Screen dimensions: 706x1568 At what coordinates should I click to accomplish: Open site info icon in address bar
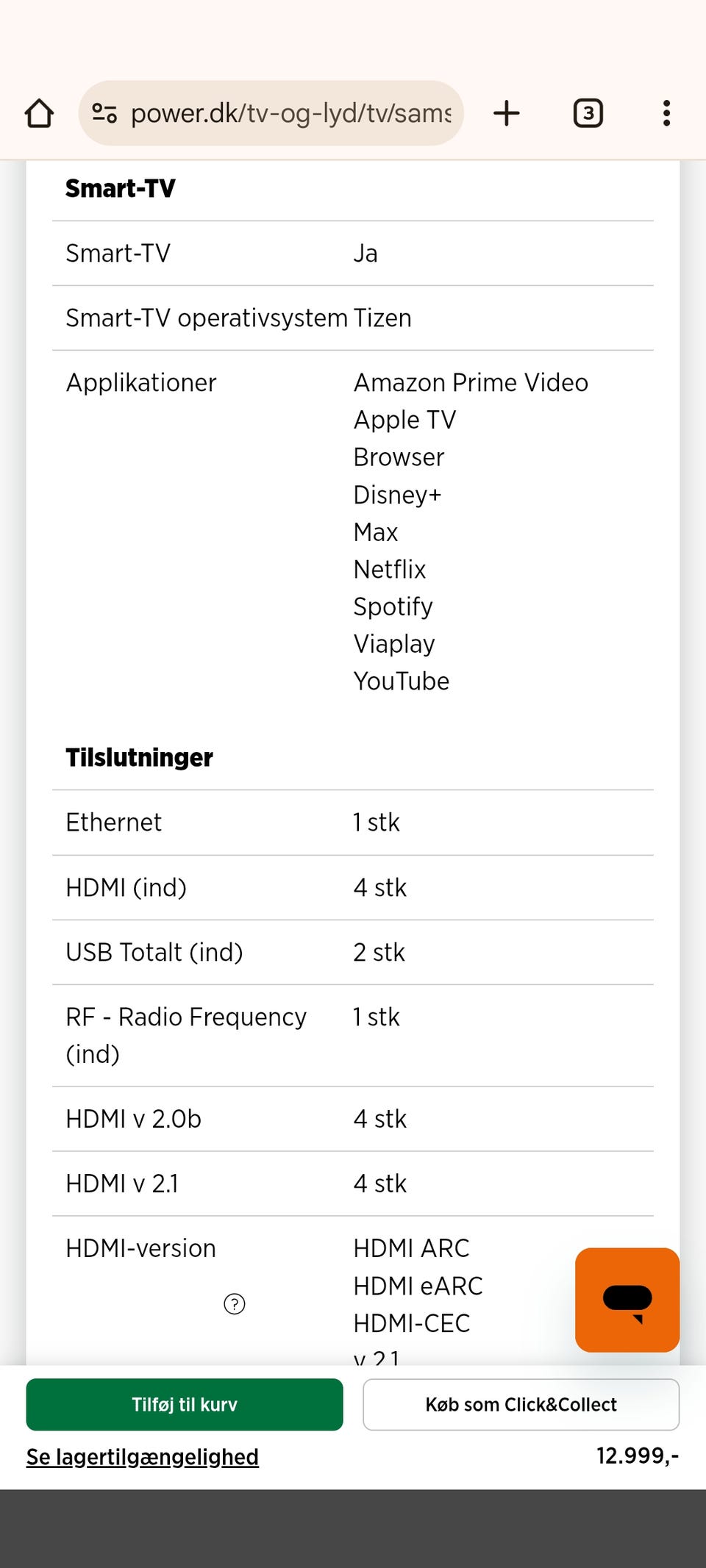click(104, 113)
